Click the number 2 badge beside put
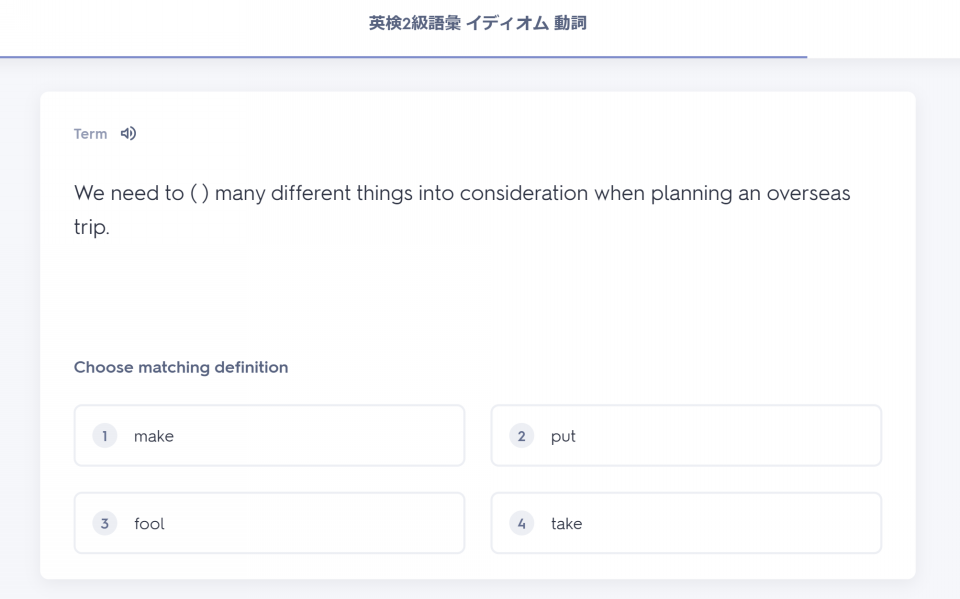Image resolution: width=960 pixels, height=599 pixels. pos(522,436)
